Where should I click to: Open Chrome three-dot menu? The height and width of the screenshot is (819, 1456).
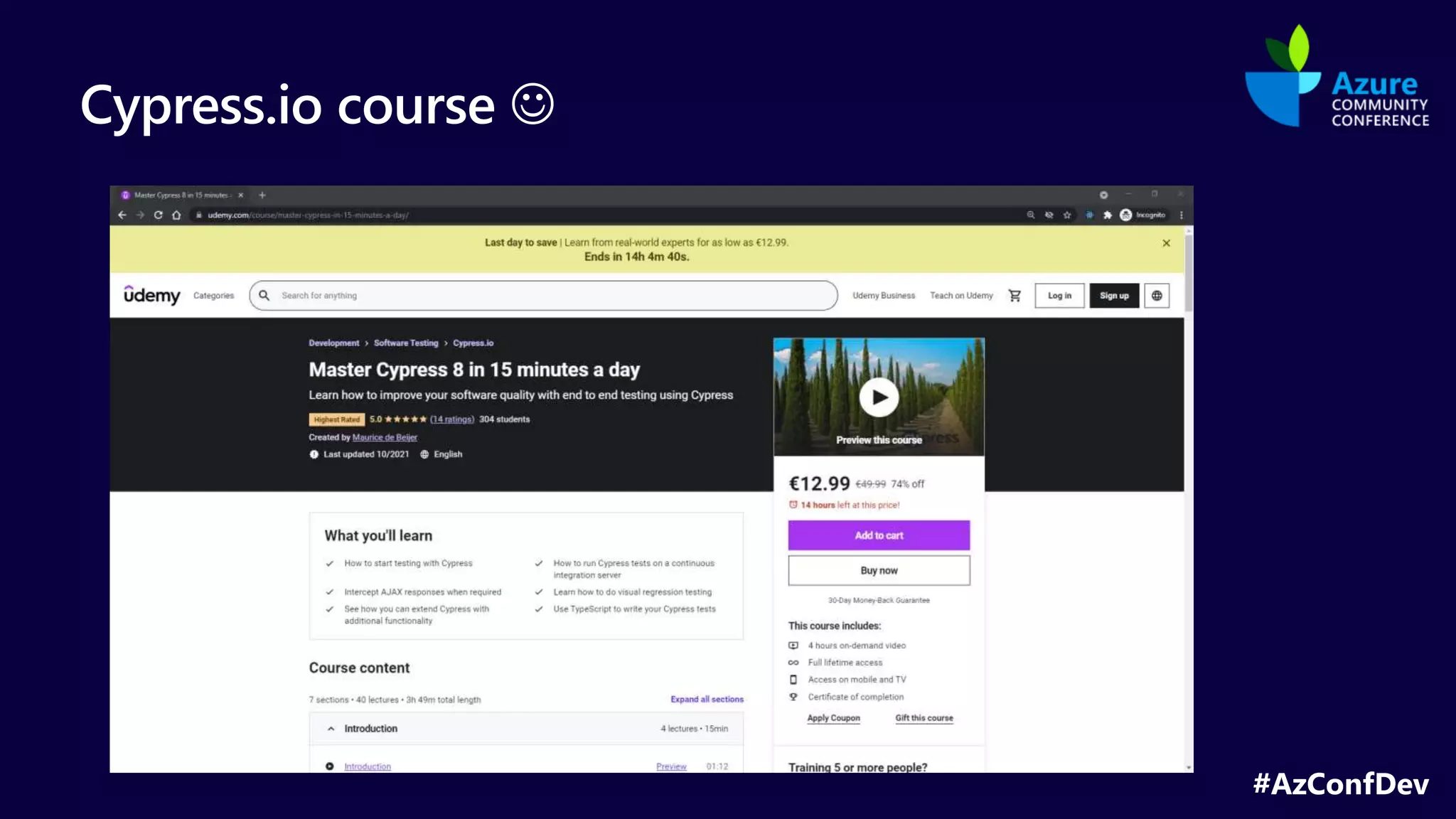(x=1182, y=215)
